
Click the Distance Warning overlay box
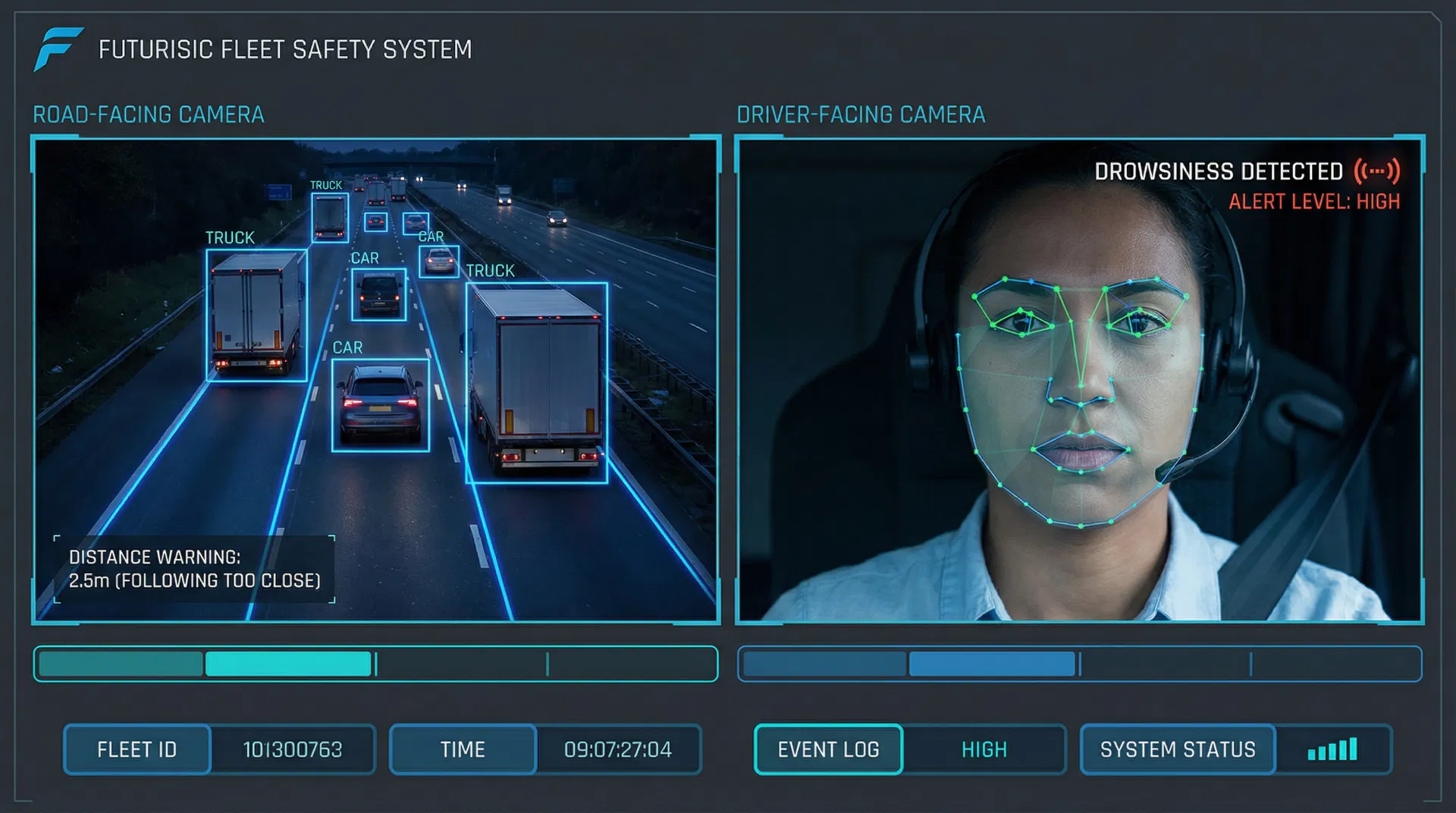point(194,569)
